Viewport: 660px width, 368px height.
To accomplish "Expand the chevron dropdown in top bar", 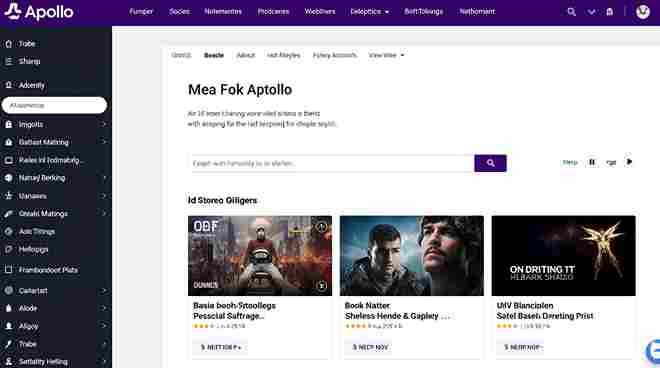I will pos(591,12).
